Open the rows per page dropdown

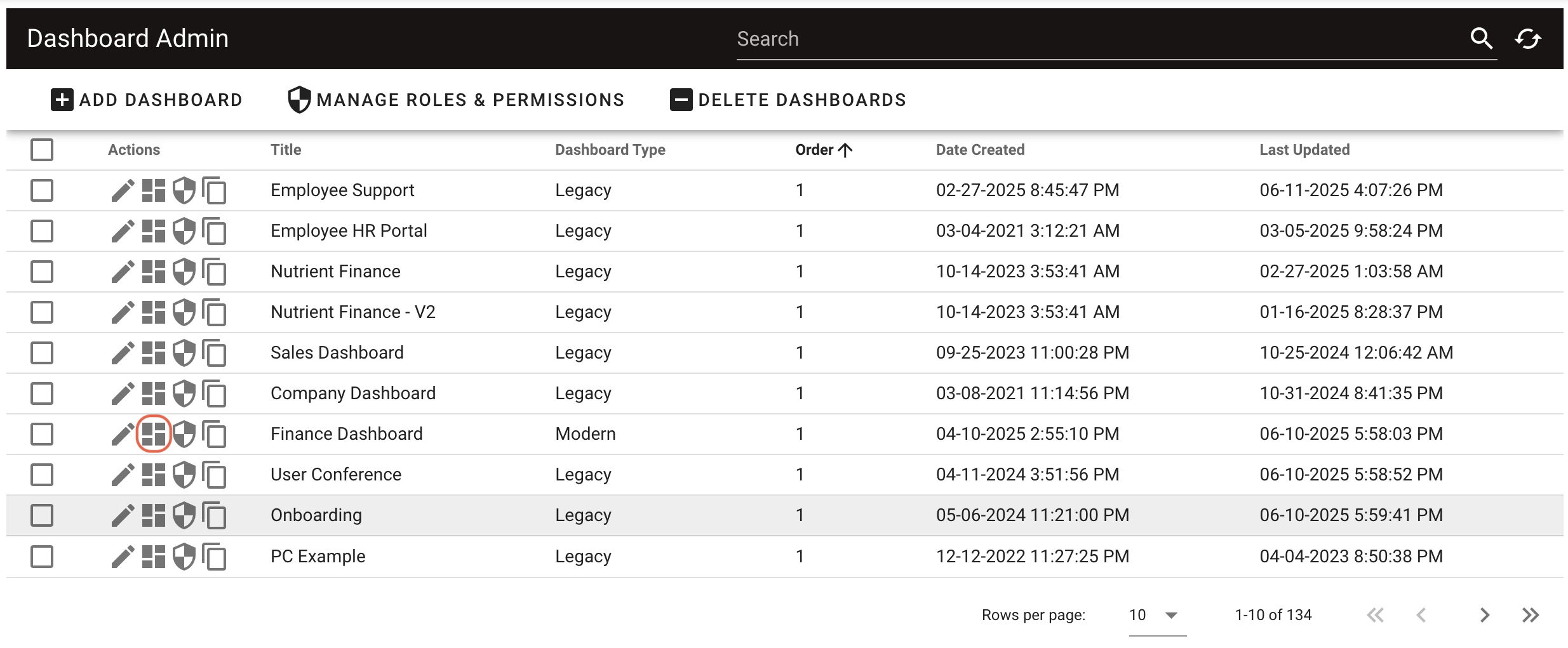click(1157, 615)
